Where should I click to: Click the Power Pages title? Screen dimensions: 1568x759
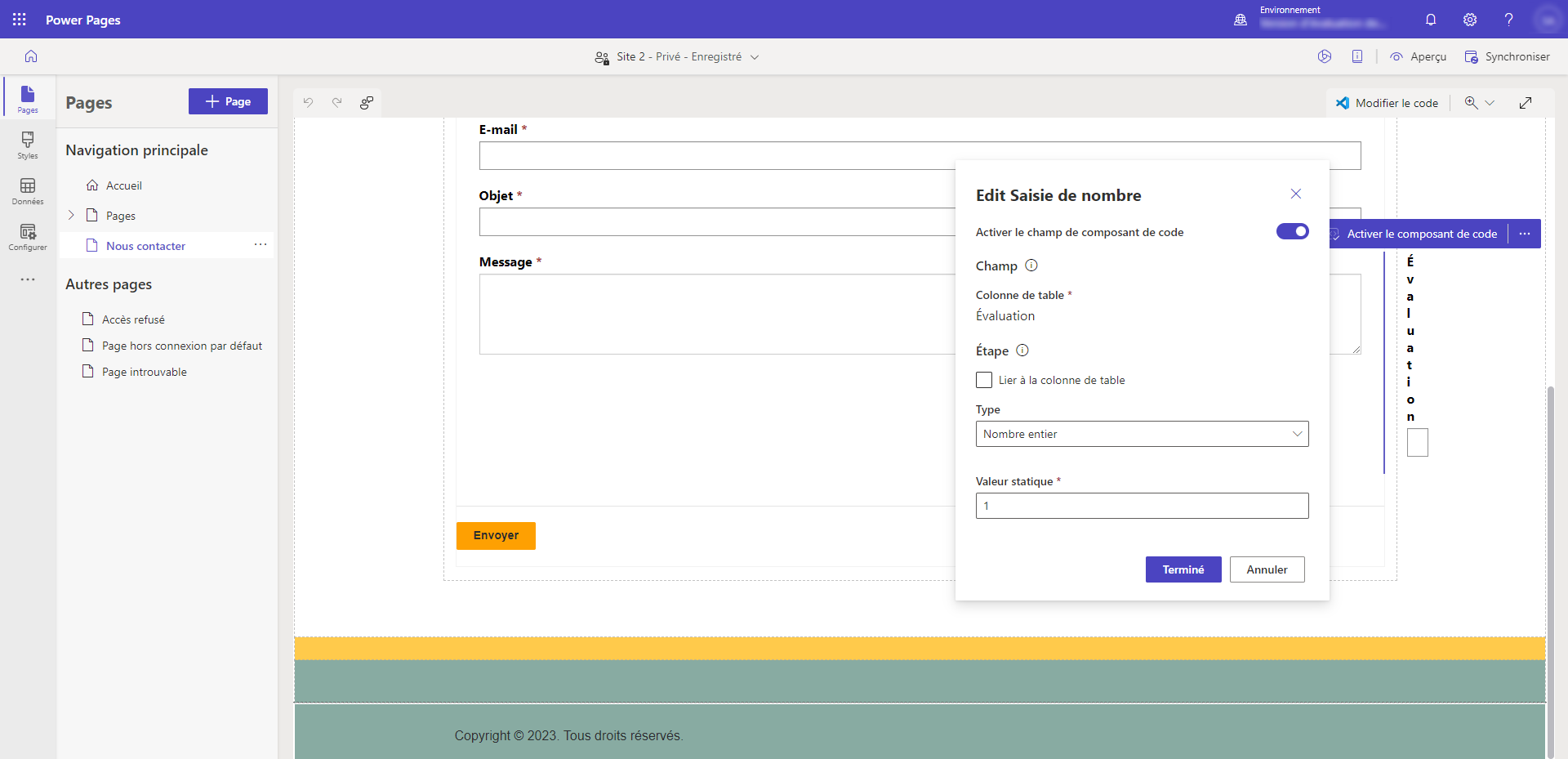(x=83, y=20)
